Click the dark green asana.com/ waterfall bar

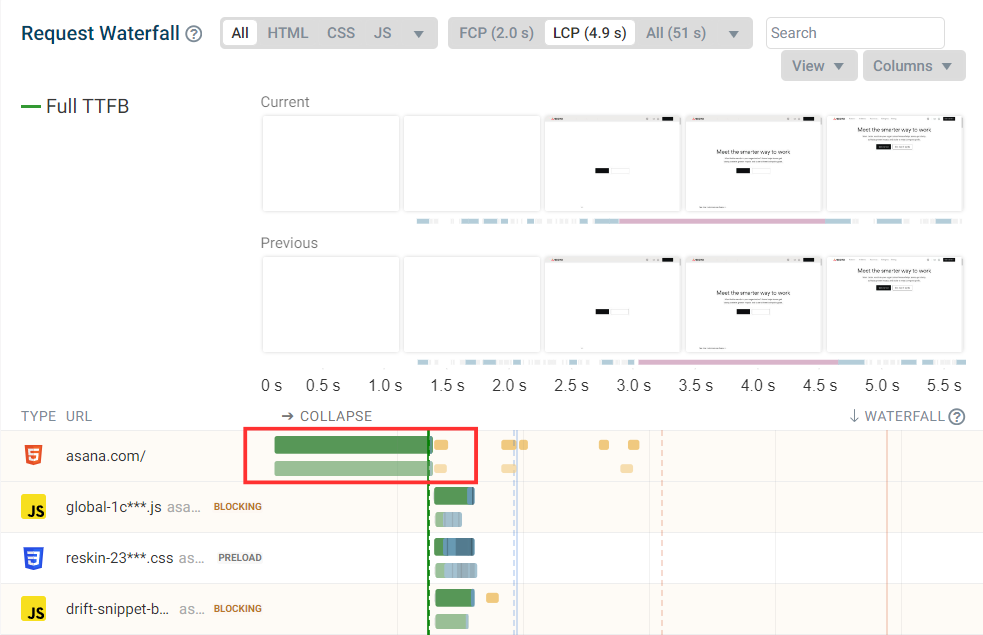(353, 445)
